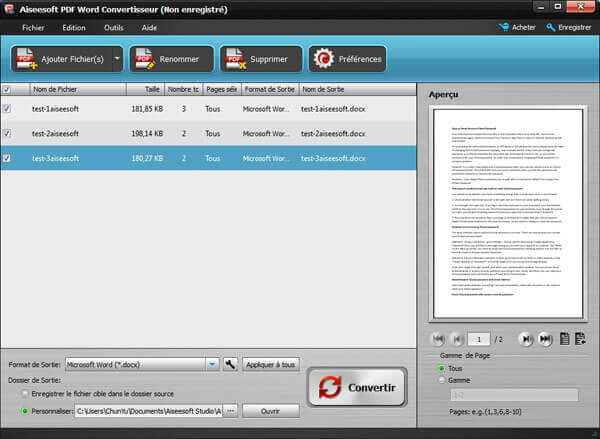Click the Ouvrir button
Viewport: 600px width, 439px height.
coord(271,411)
